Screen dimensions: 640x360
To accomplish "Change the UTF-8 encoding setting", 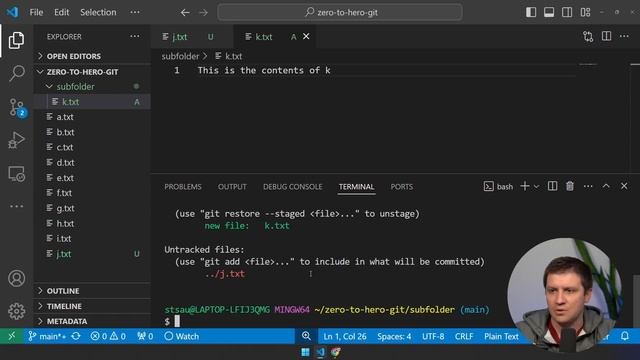I will click(x=433, y=336).
